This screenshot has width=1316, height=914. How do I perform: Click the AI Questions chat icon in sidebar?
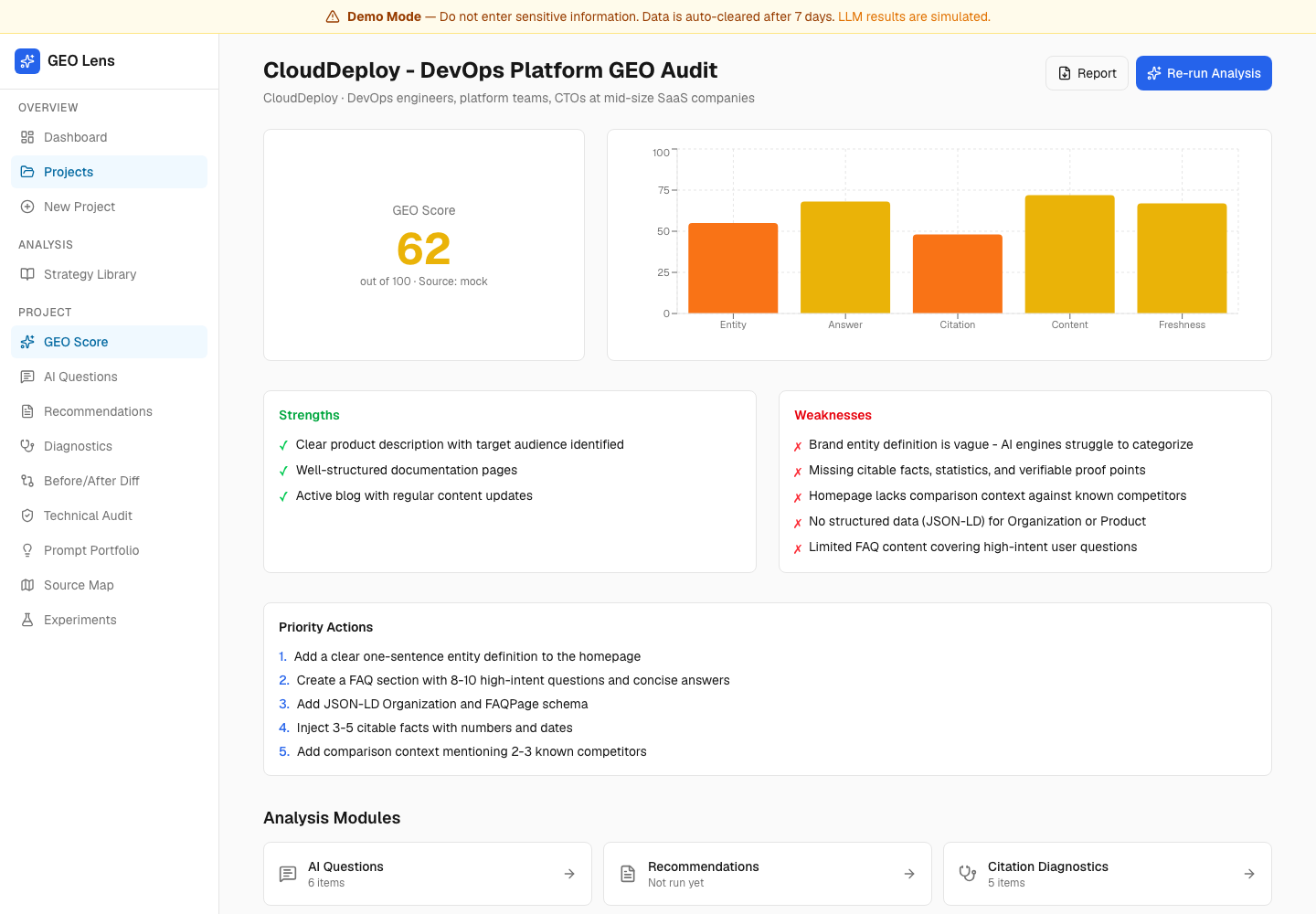pos(27,377)
